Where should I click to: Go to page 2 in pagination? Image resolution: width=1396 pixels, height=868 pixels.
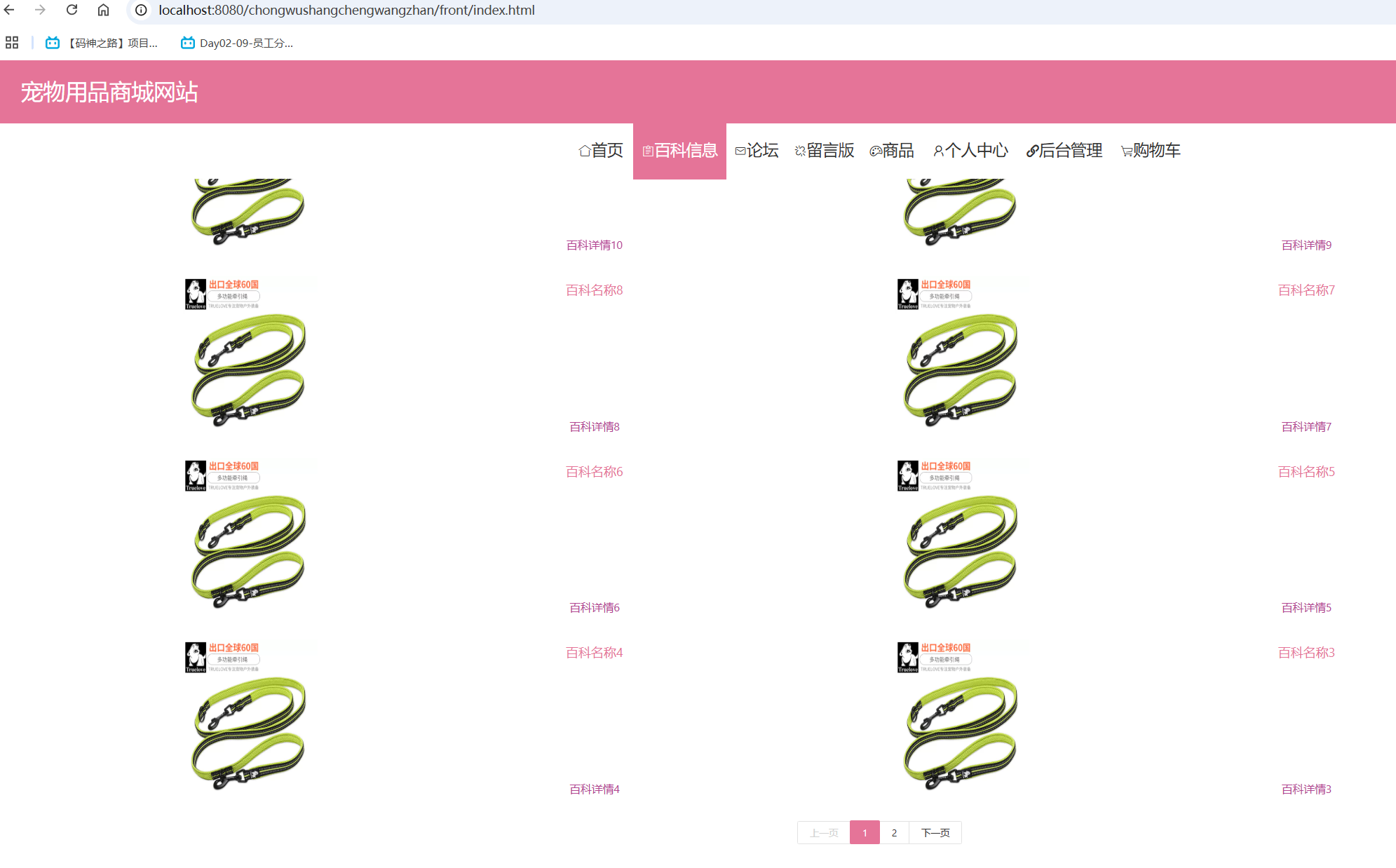click(x=894, y=832)
